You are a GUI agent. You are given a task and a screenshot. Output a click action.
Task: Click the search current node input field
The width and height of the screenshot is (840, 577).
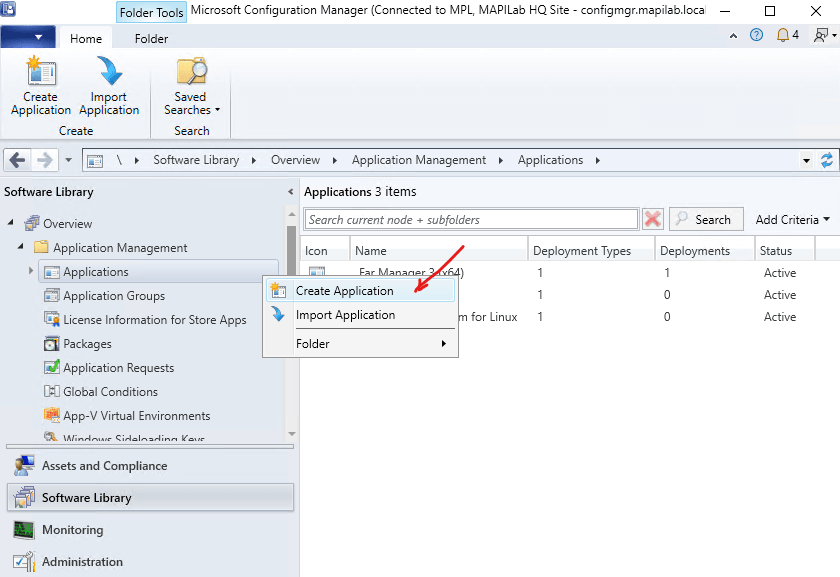click(471, 220)
